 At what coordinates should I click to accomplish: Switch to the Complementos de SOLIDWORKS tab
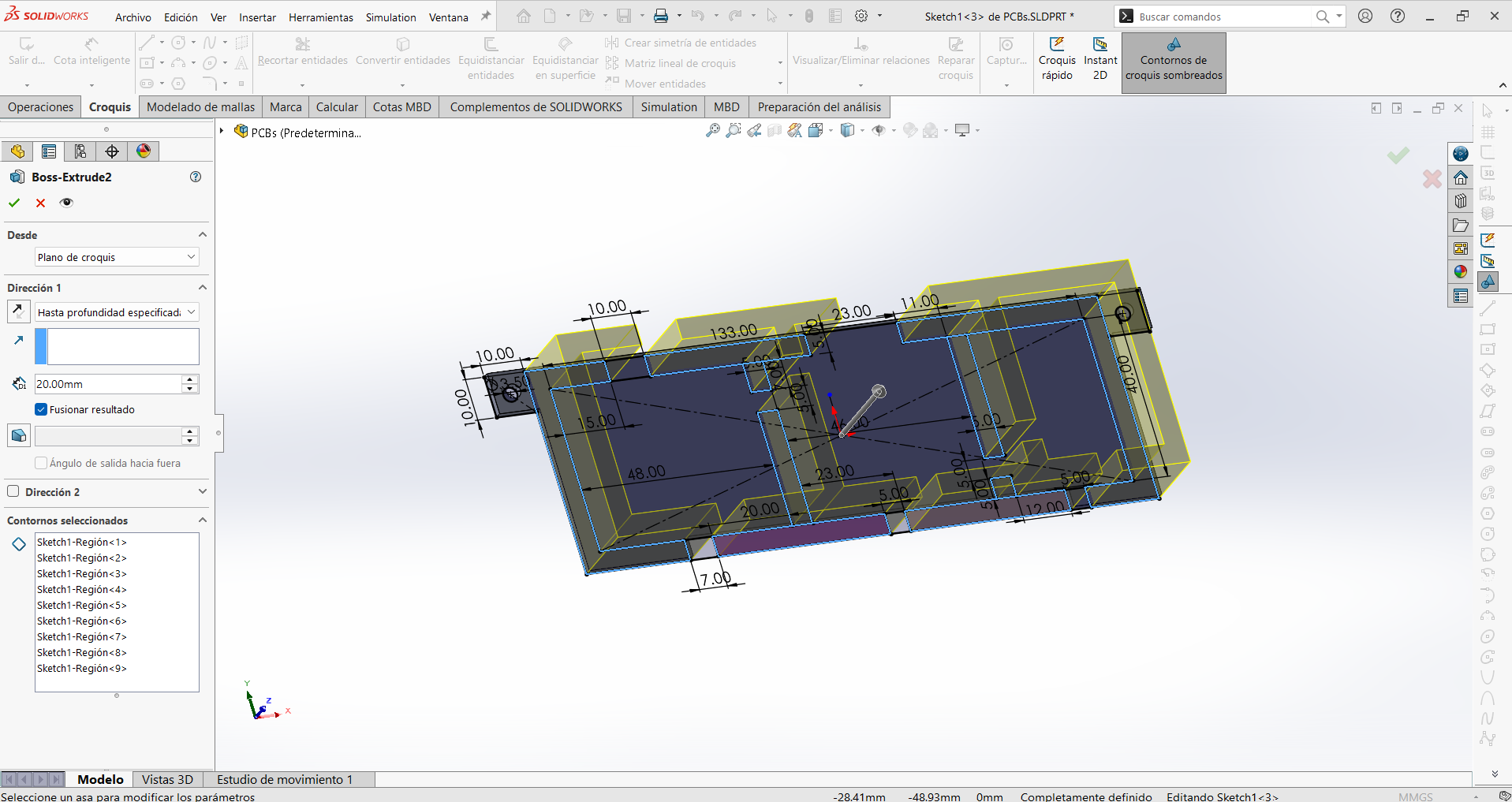[x=536, y=106]
